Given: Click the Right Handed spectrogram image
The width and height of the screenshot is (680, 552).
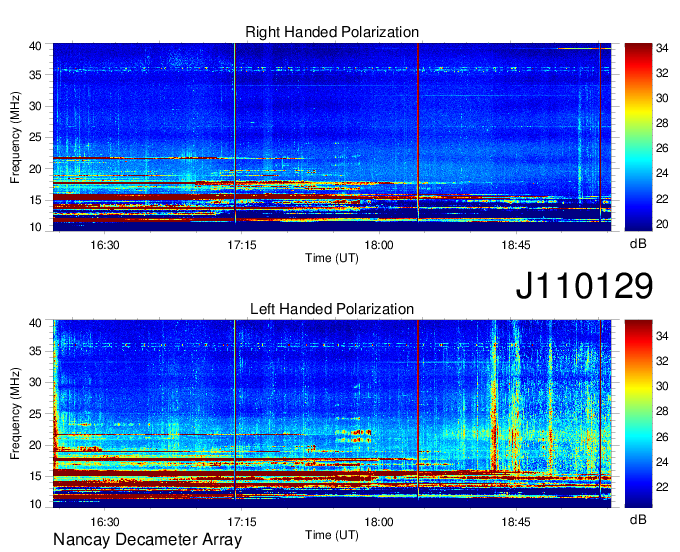Looking at the screenshot, I should (x=332, y=137).
